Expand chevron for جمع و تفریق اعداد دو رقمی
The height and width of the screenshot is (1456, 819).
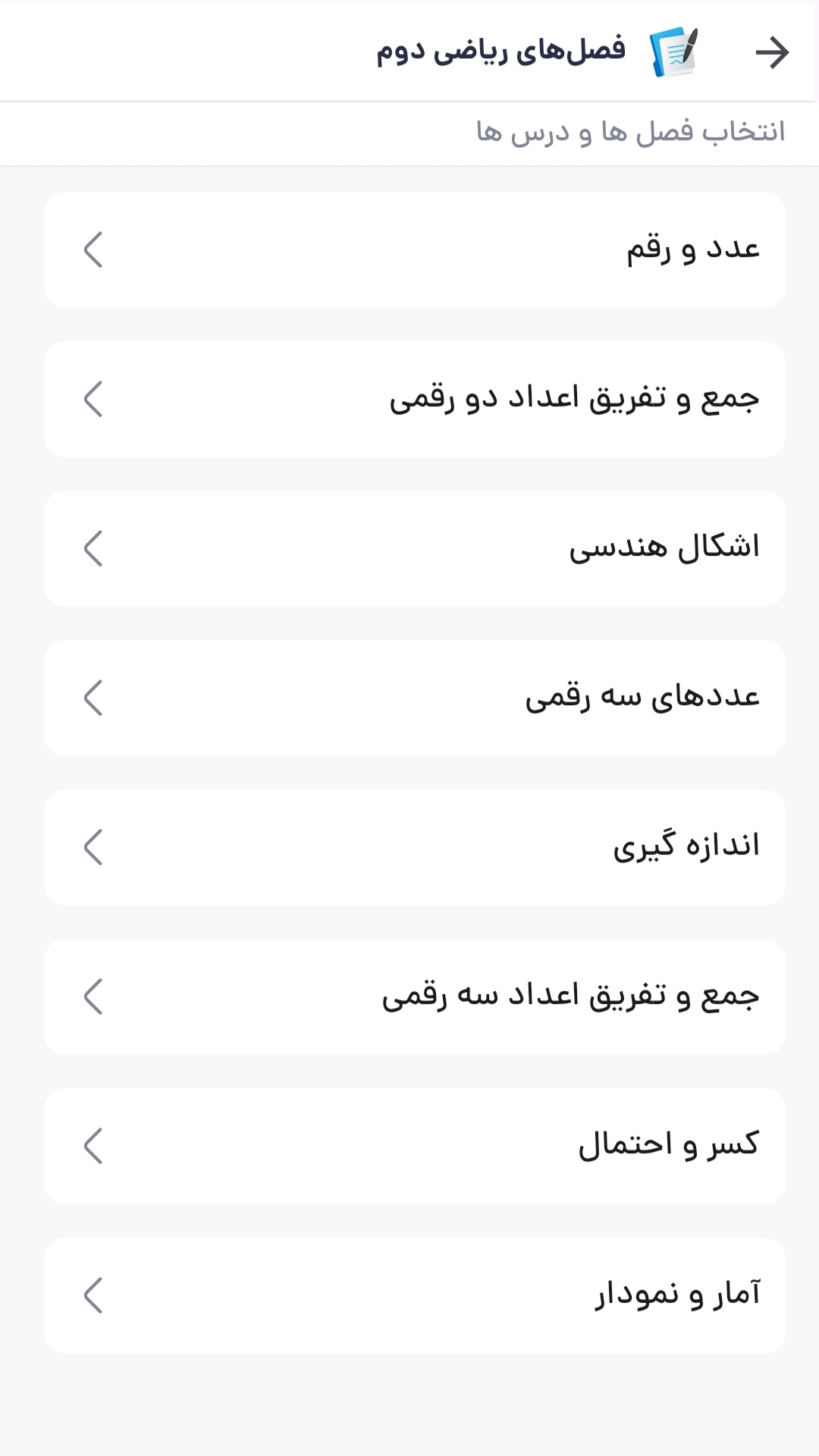[93, 399]
